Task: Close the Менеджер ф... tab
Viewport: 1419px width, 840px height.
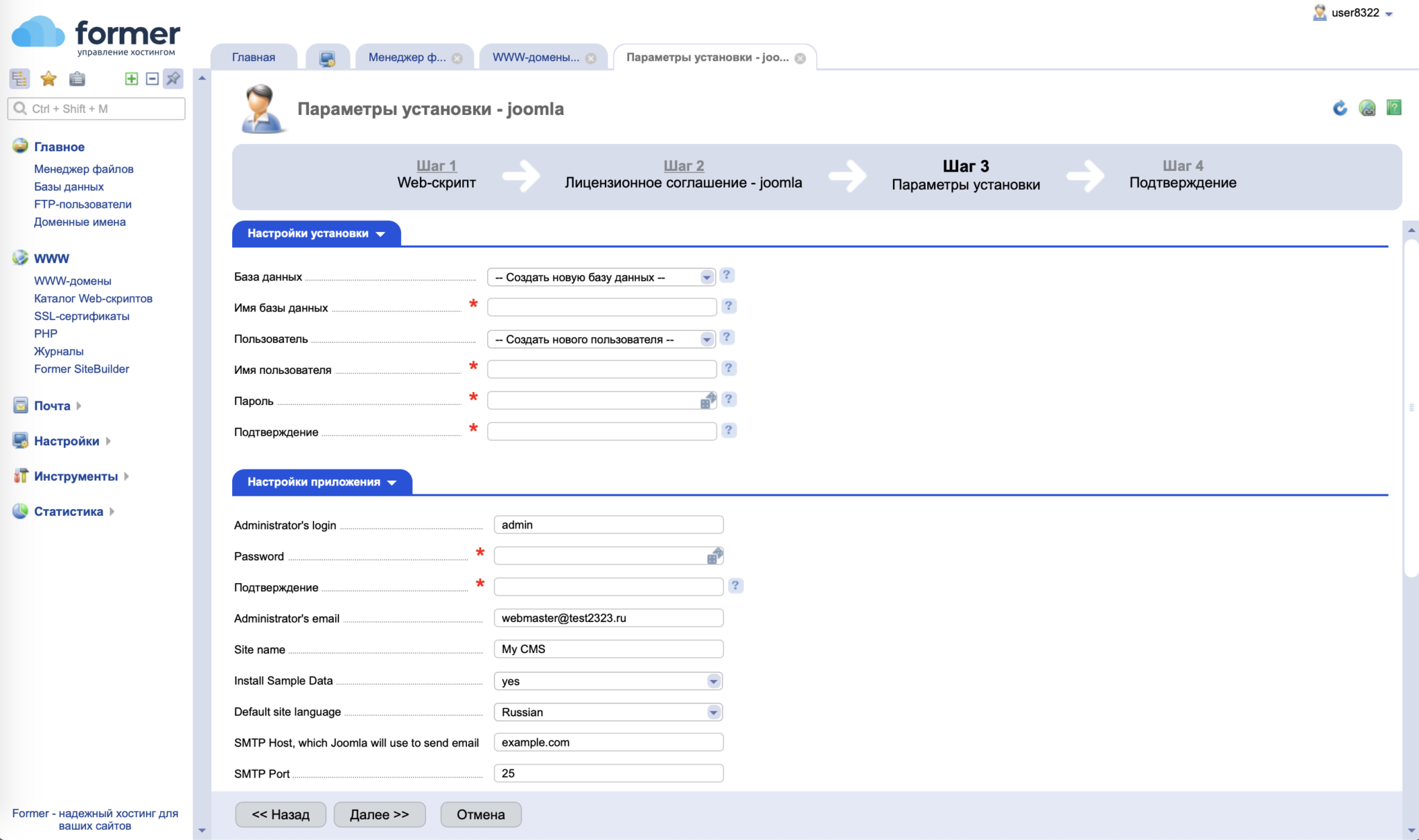Action: click(x=457, y=58)
